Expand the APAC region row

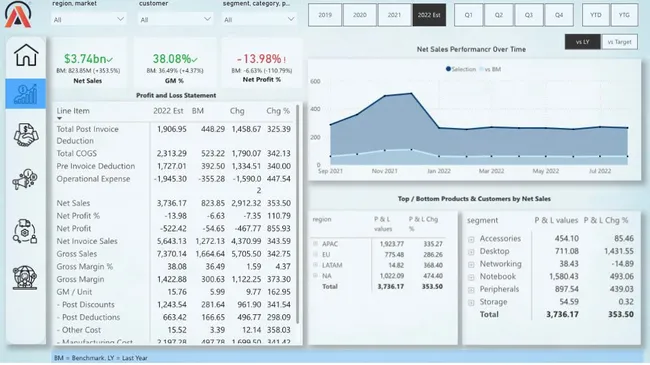(x=315, y=244)
